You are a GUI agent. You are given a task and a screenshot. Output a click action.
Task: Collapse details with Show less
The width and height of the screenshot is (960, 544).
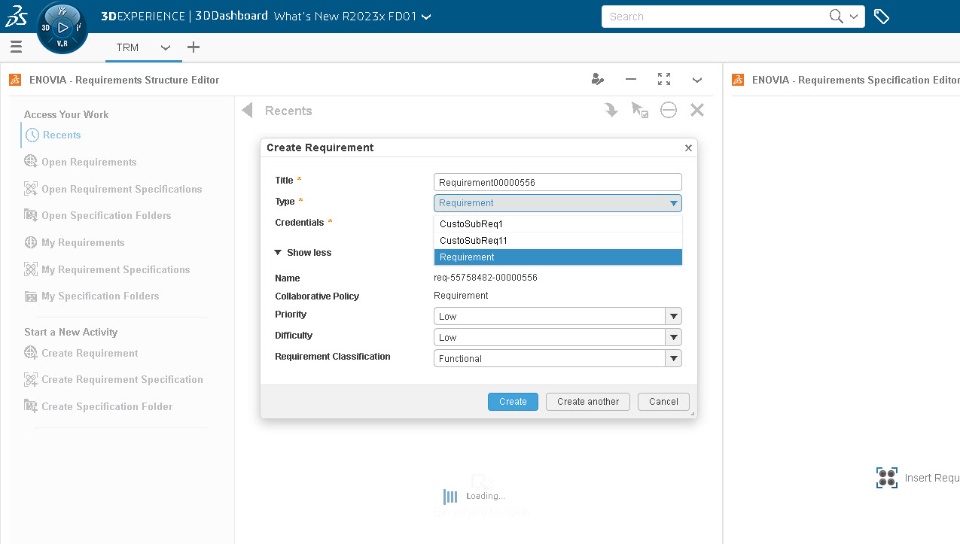(x=303, y=252)
